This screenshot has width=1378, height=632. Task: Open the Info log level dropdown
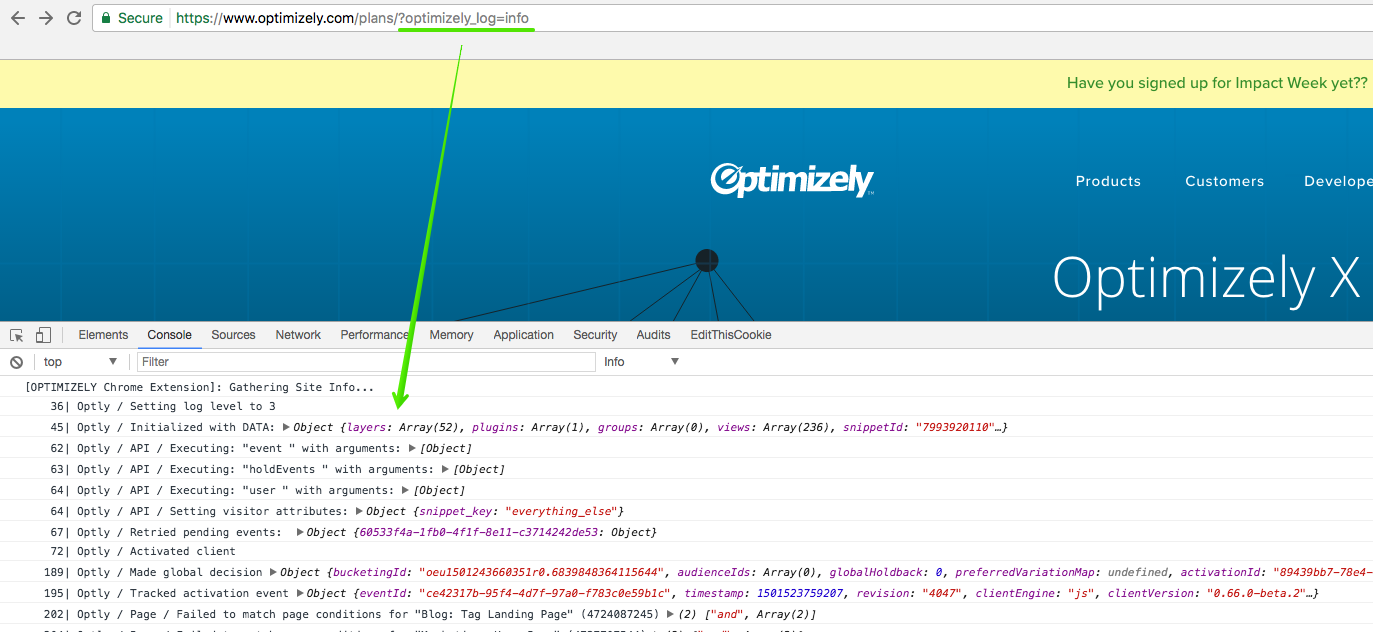click(641, 362)
